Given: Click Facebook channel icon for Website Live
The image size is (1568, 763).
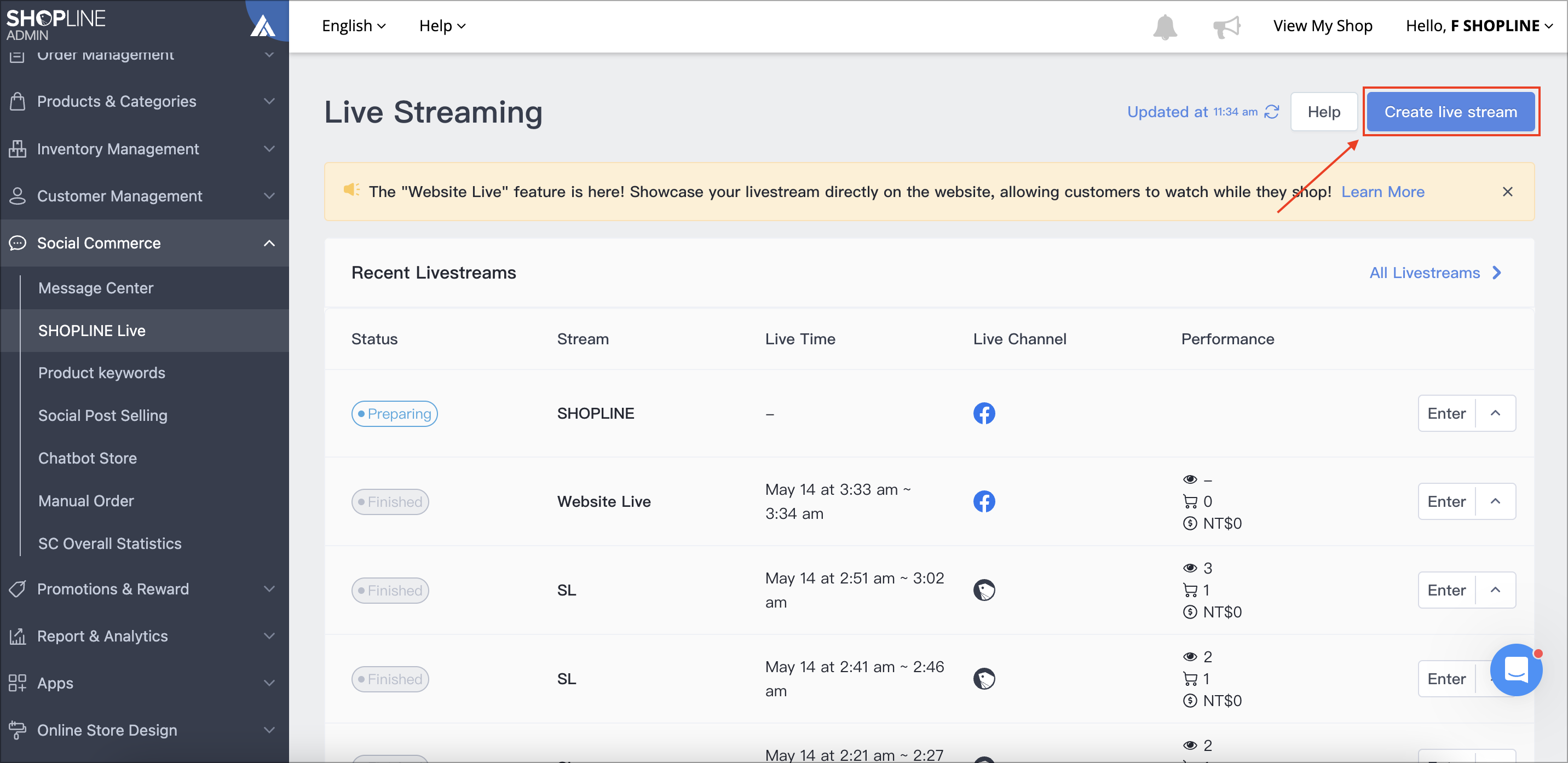Looking at the screenshot, I should pyautogui.click(x=984, y=501).
